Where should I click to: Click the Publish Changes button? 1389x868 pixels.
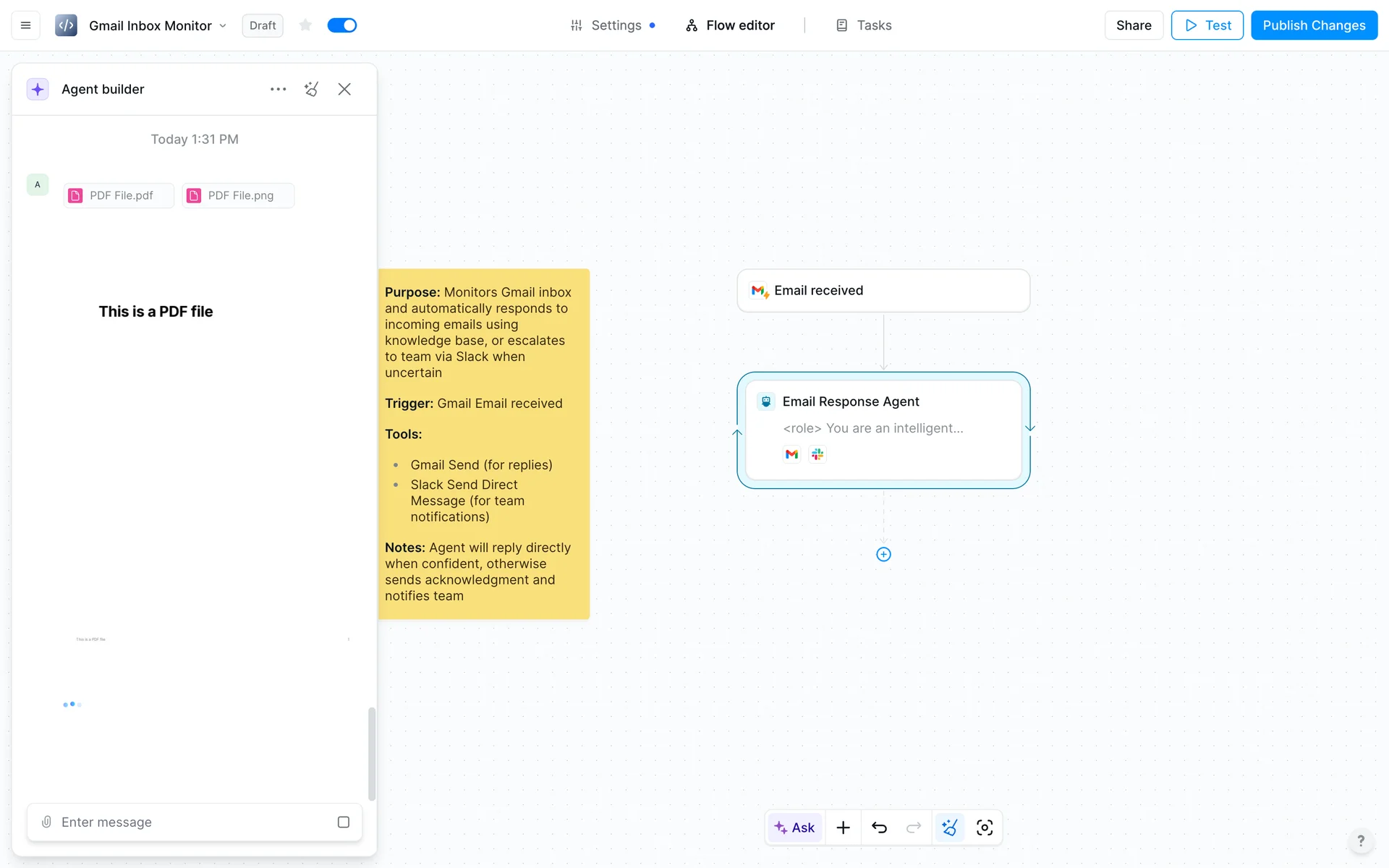coord(1314,25)
